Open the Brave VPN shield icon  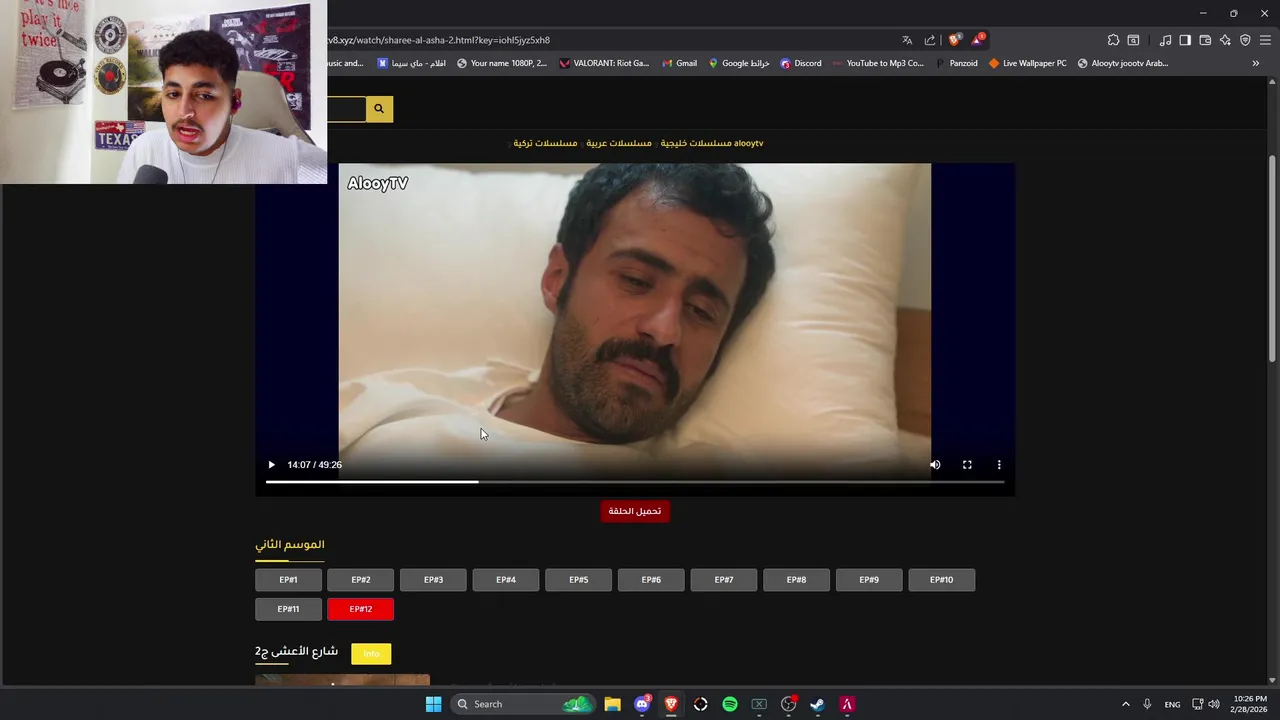(1245, 40)
